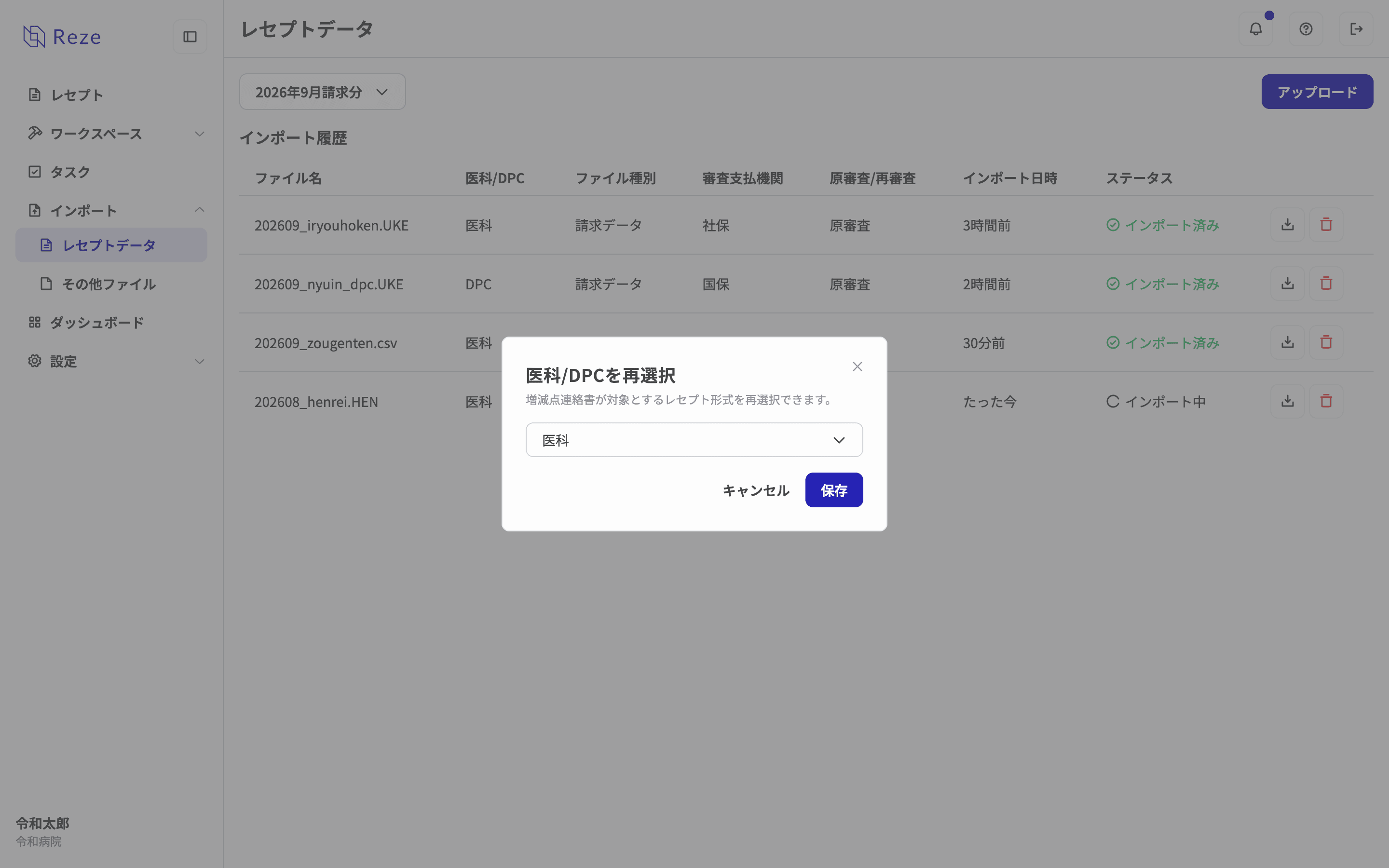Click the アップロード button
The image size is (1389, 868).
pyautogui.click(x=1317, y=92)
